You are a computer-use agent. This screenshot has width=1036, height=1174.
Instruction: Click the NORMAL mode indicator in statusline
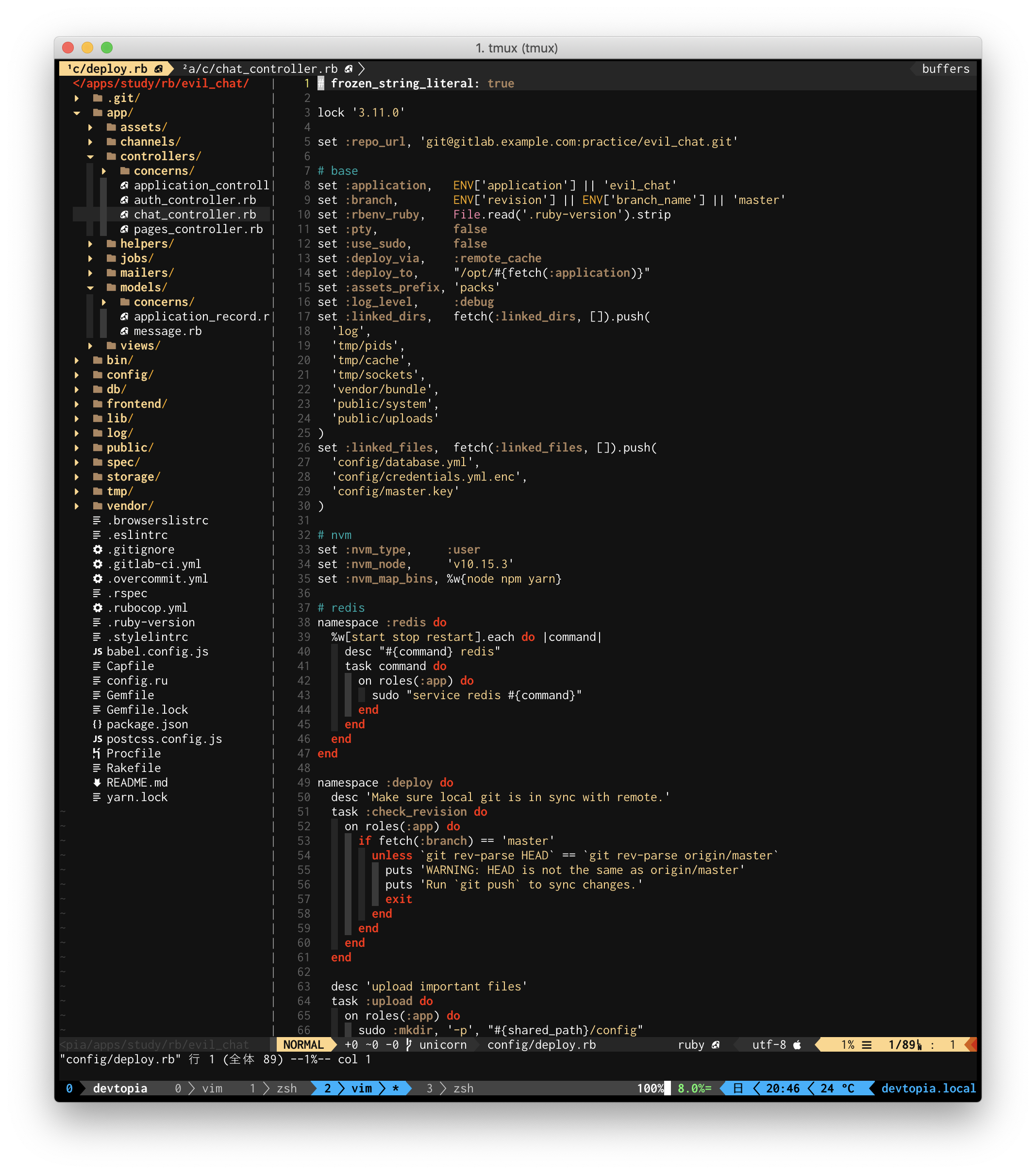pyautogui.click(x=303, y=1045)
